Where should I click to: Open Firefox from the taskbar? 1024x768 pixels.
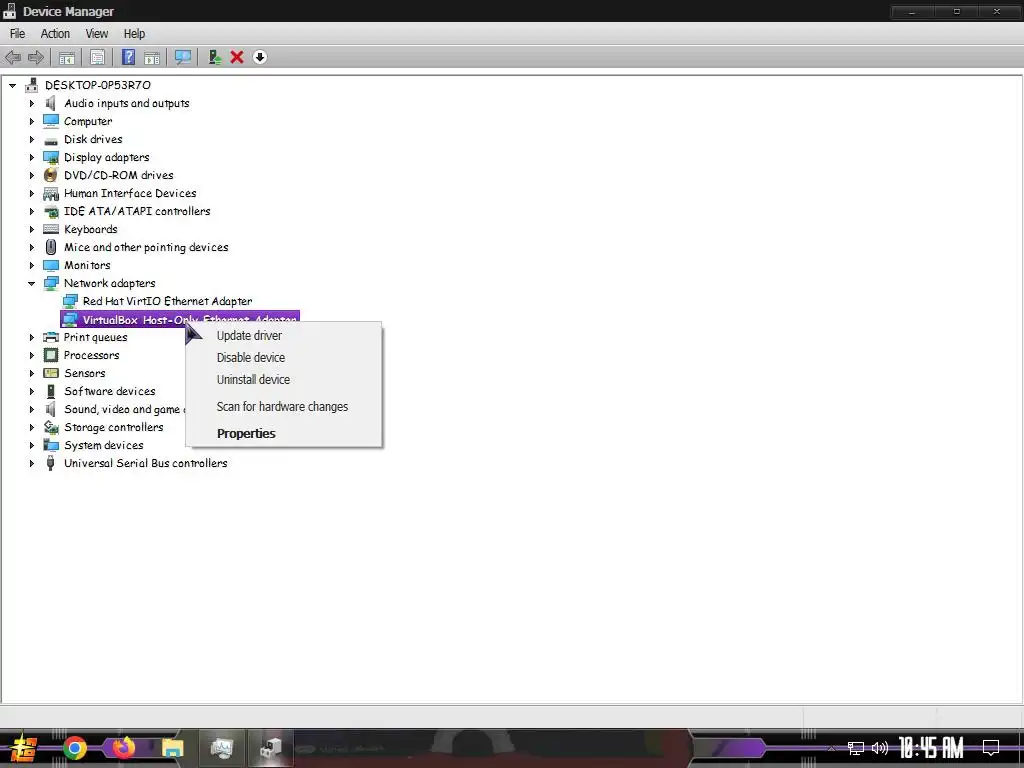(x=123, y=748)
